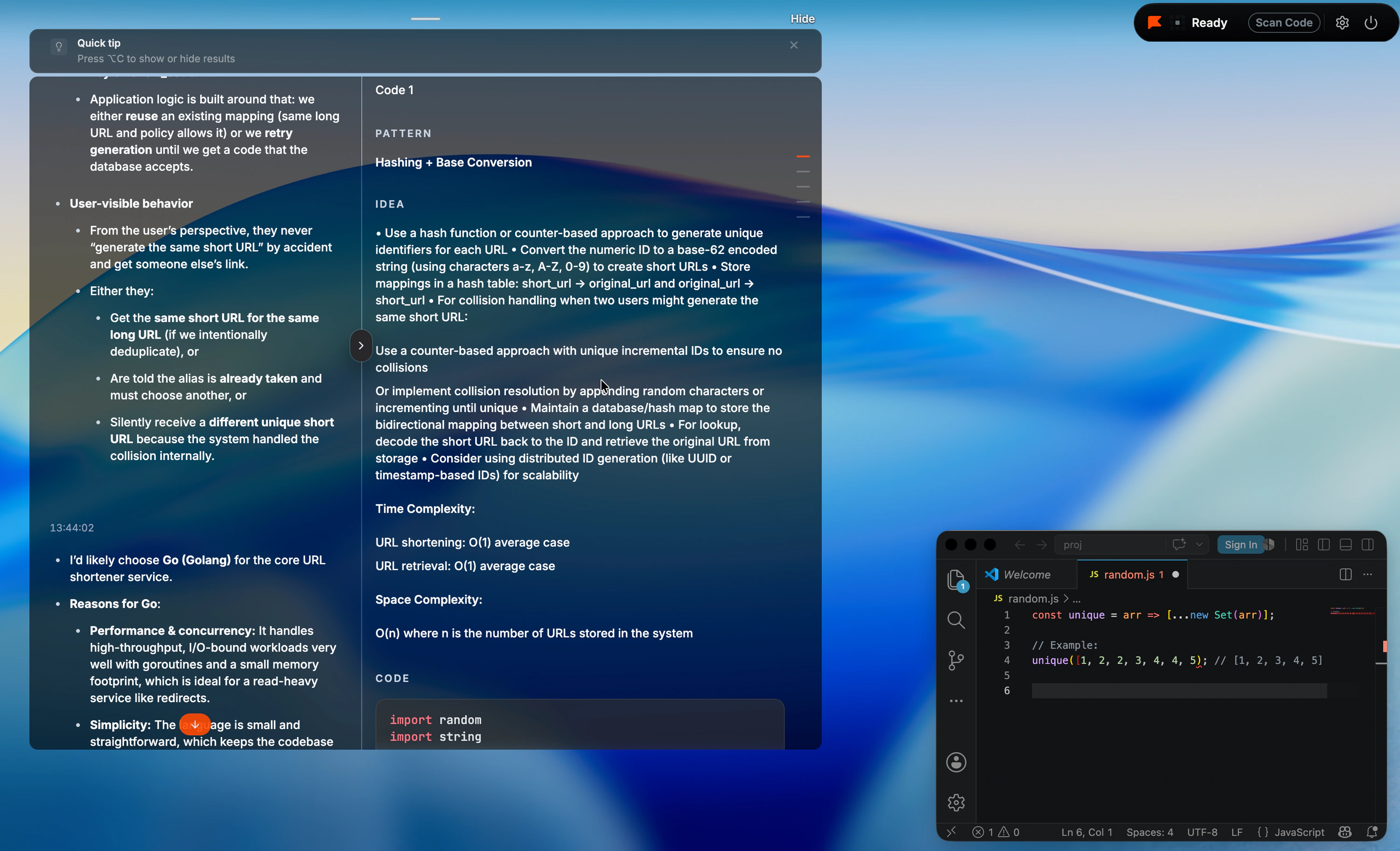Click random.js in the breadcrumb
Image resolution: width=1400 pixels, height=851 pixels.
(1032, 598)
